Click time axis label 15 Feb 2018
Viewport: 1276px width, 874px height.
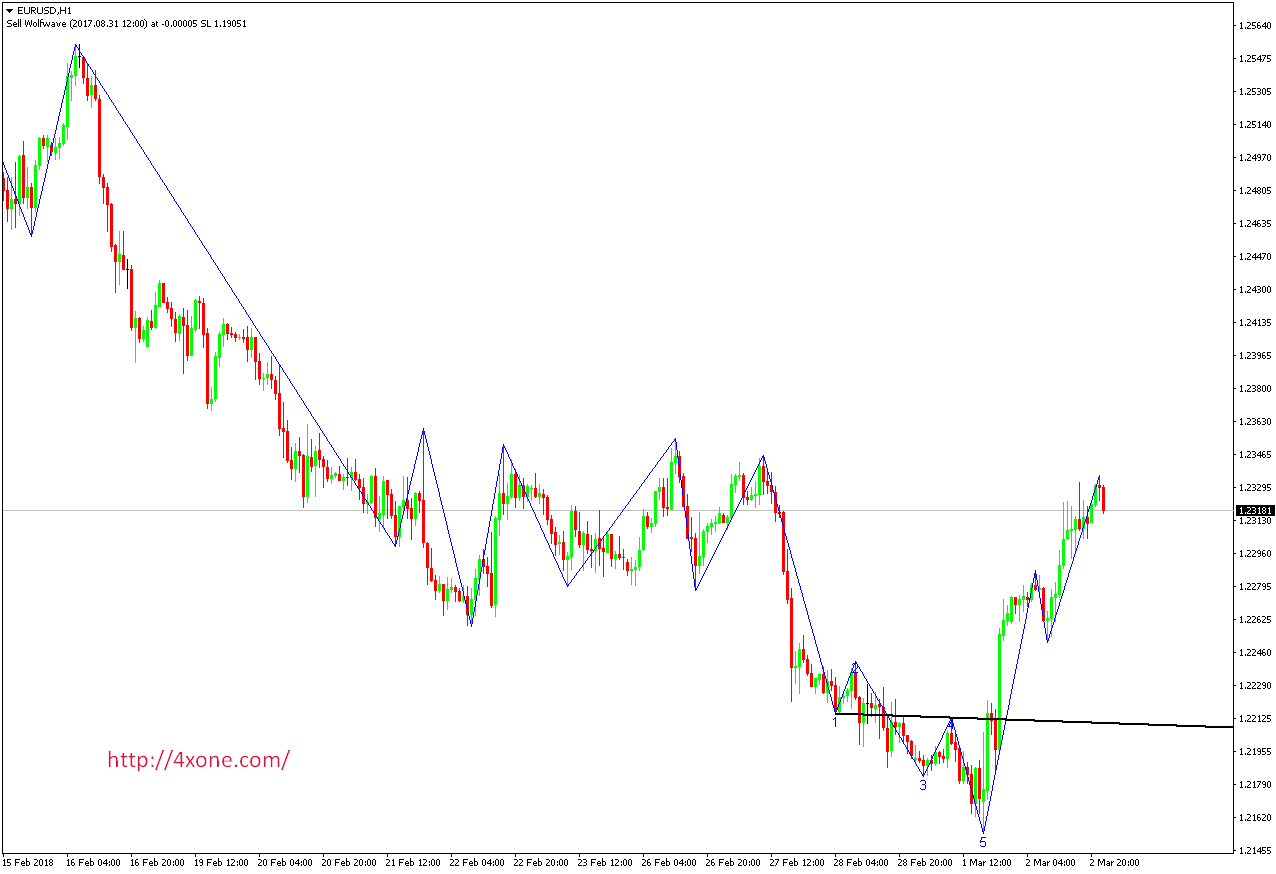pyautogui.click(x=28, y=862)
